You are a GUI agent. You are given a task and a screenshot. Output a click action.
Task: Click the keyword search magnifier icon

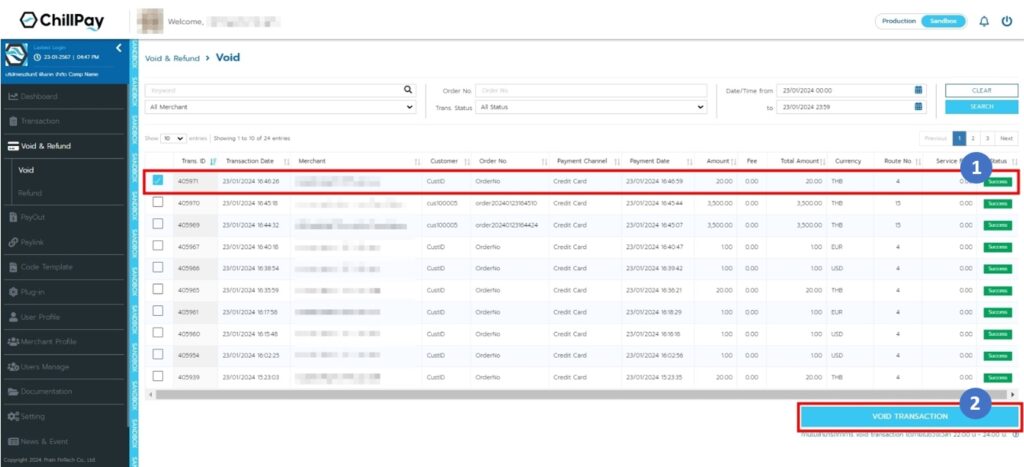tap(408, 90)
